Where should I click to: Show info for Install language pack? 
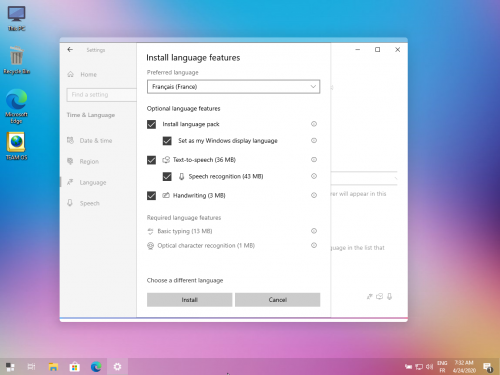tap(314, 124)
